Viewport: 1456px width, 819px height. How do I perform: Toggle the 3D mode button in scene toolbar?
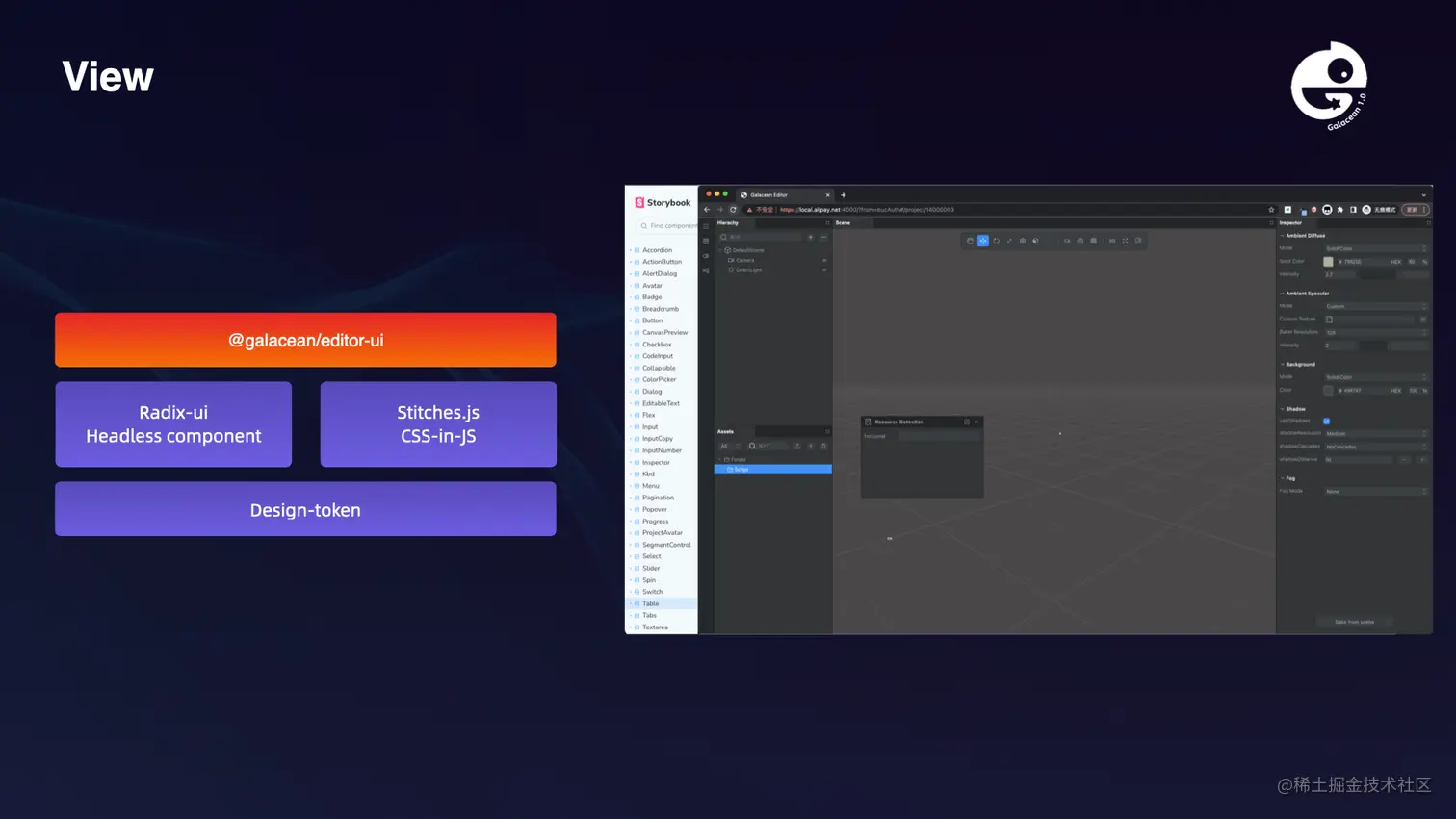click(1111, 241)
